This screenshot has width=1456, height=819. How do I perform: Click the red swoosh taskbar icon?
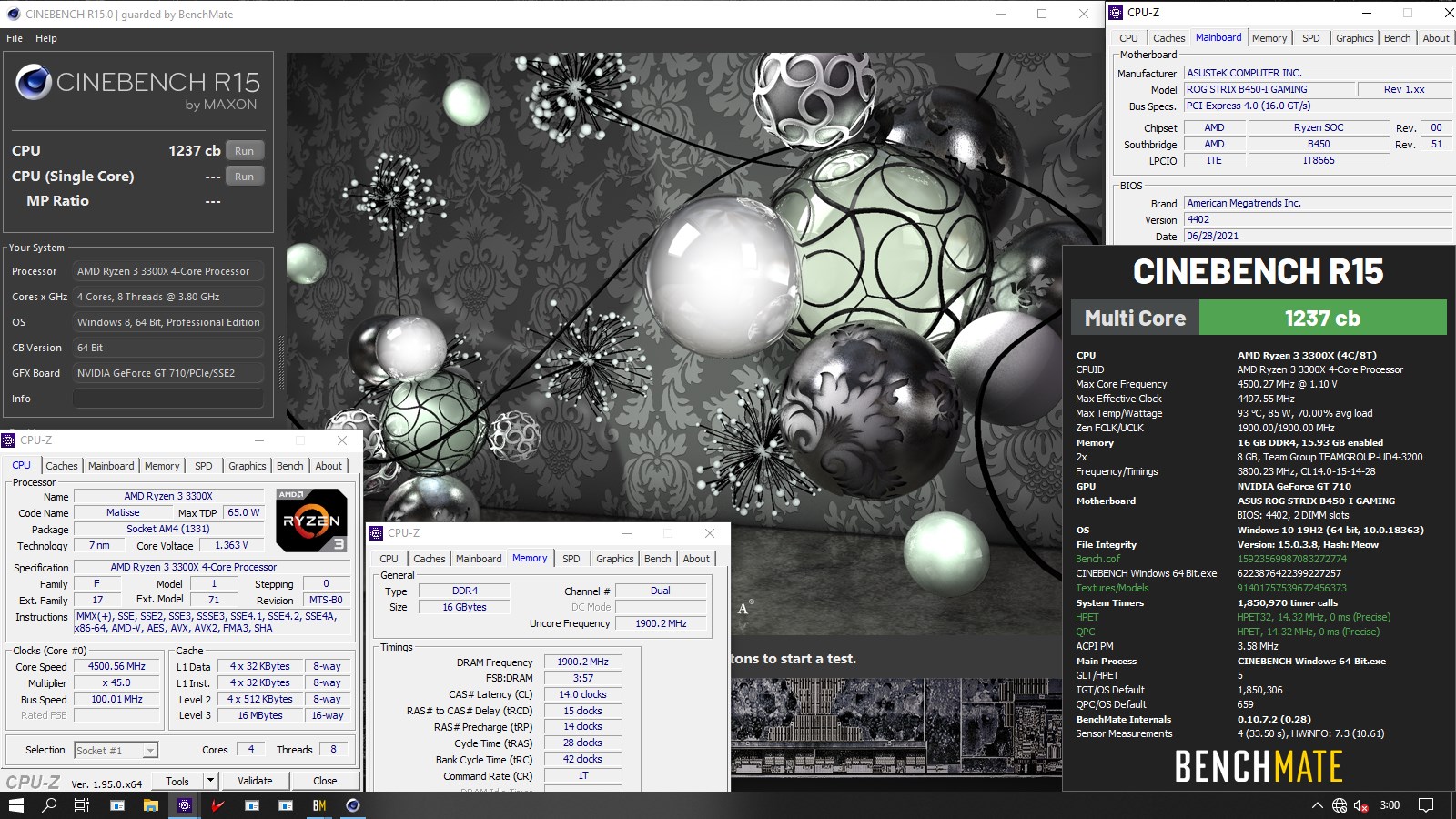pyautogui.click(x=218, y=805)
